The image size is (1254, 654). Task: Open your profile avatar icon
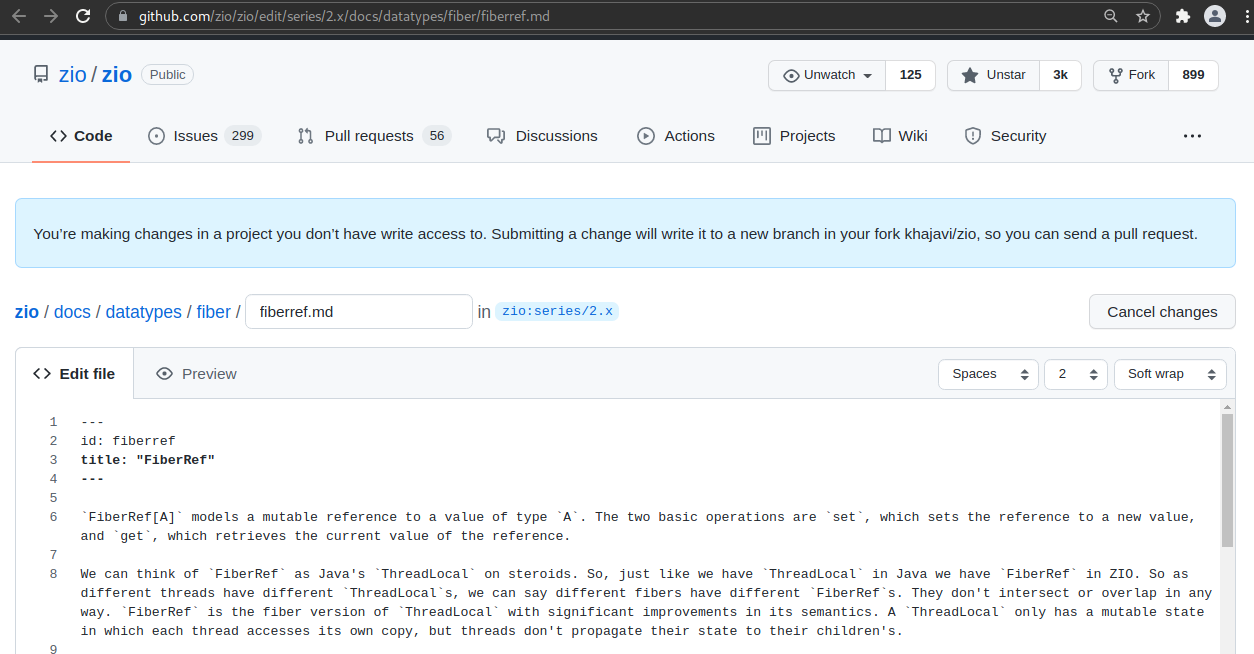[1214, 16]
